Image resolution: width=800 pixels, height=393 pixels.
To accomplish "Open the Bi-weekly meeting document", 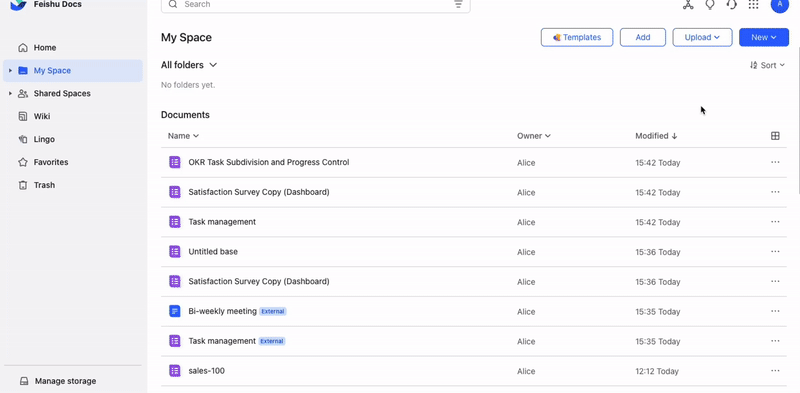I will pyautogui.click(x=222, y=311).
